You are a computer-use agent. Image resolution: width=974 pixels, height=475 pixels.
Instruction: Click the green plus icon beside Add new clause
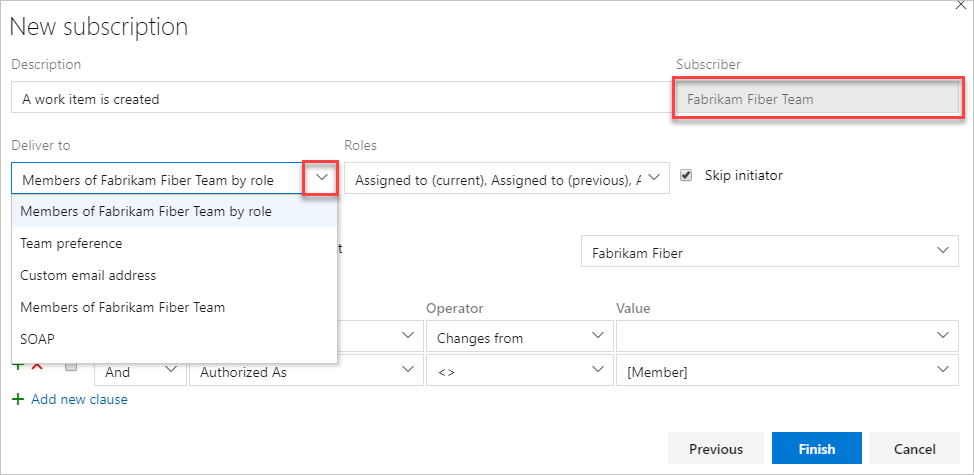[x=17, y=399]
